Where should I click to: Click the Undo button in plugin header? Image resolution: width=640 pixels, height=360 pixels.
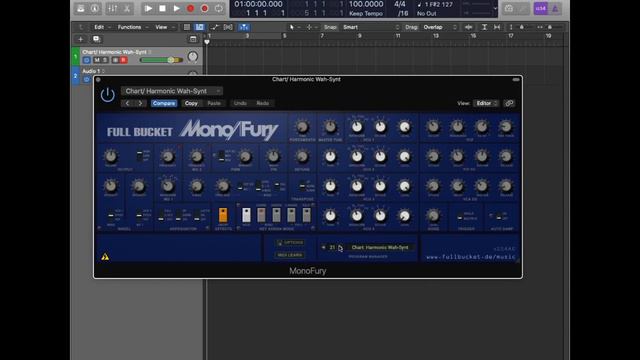[240, 103]
